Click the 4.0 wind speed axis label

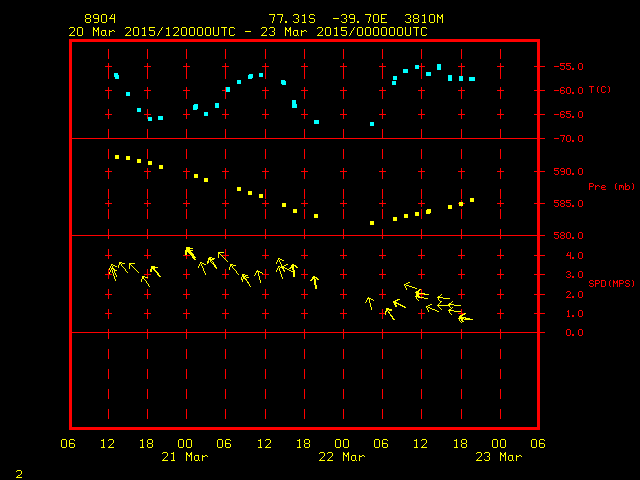pyautogui.click(x=574, y=256)
